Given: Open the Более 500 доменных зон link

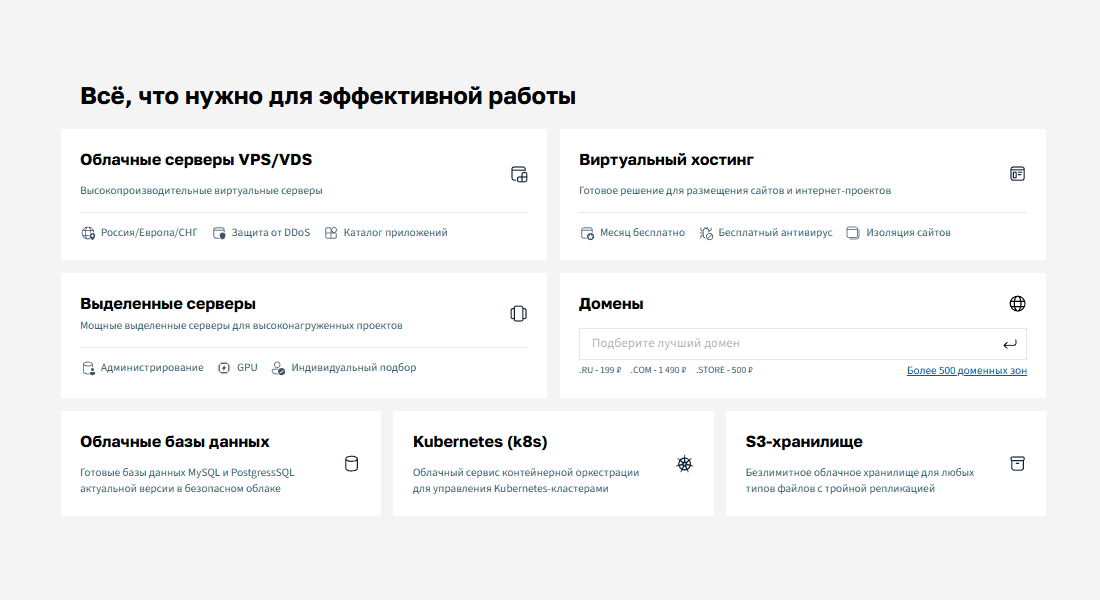Looking at the screenshot, I should point(967,371).
